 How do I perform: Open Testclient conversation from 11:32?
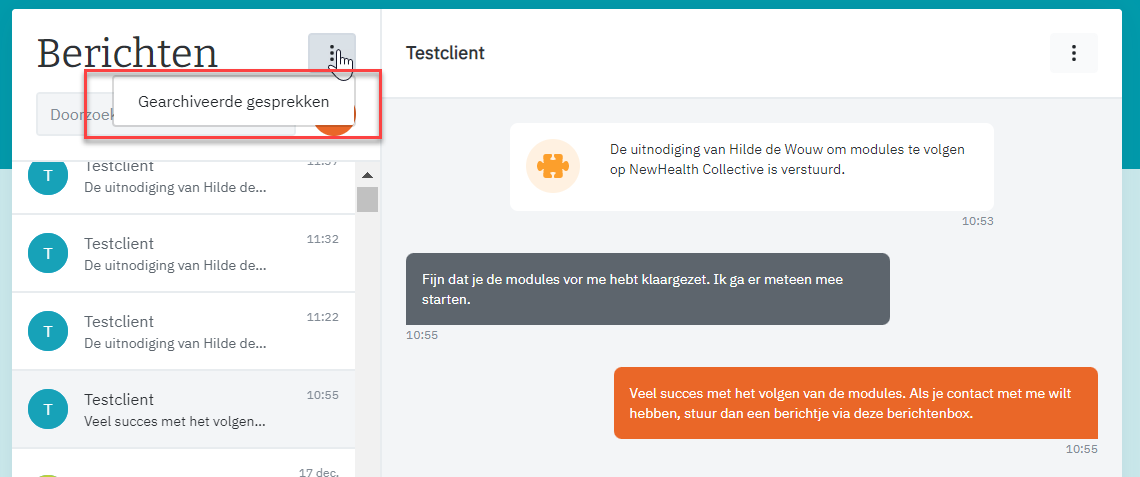point(183,253)
